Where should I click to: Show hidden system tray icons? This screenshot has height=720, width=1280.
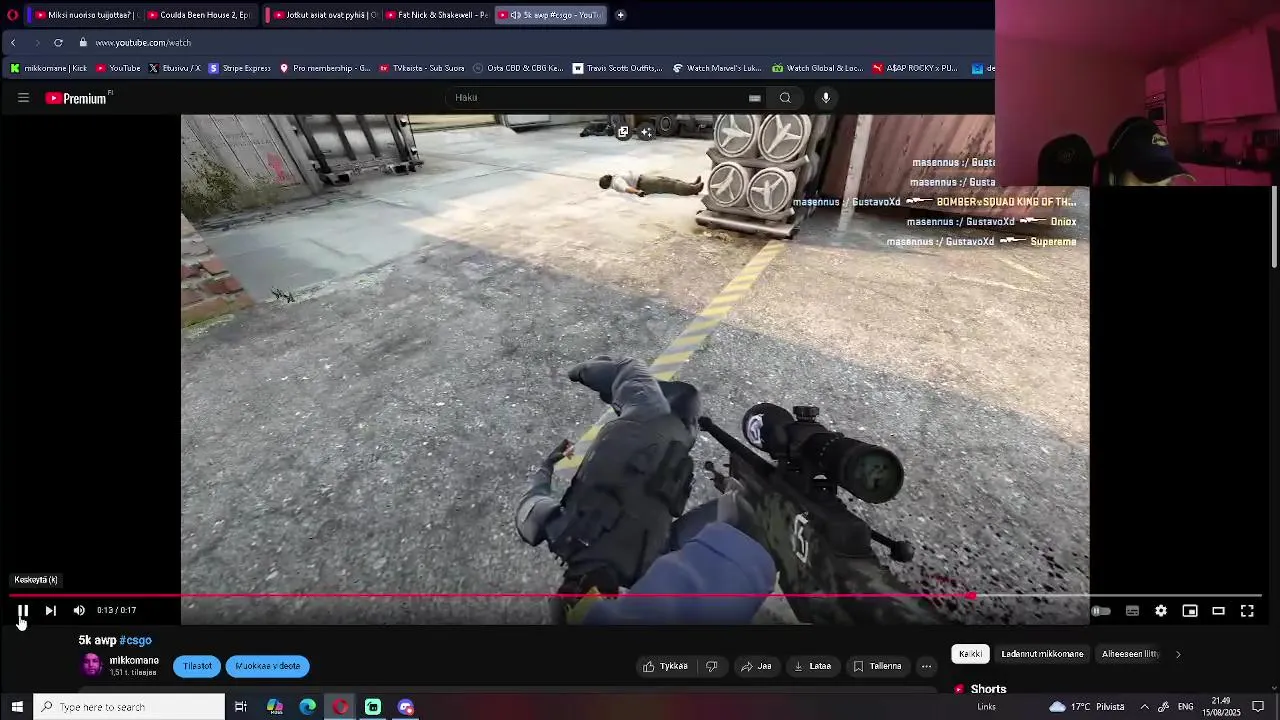pos(1145,707)
